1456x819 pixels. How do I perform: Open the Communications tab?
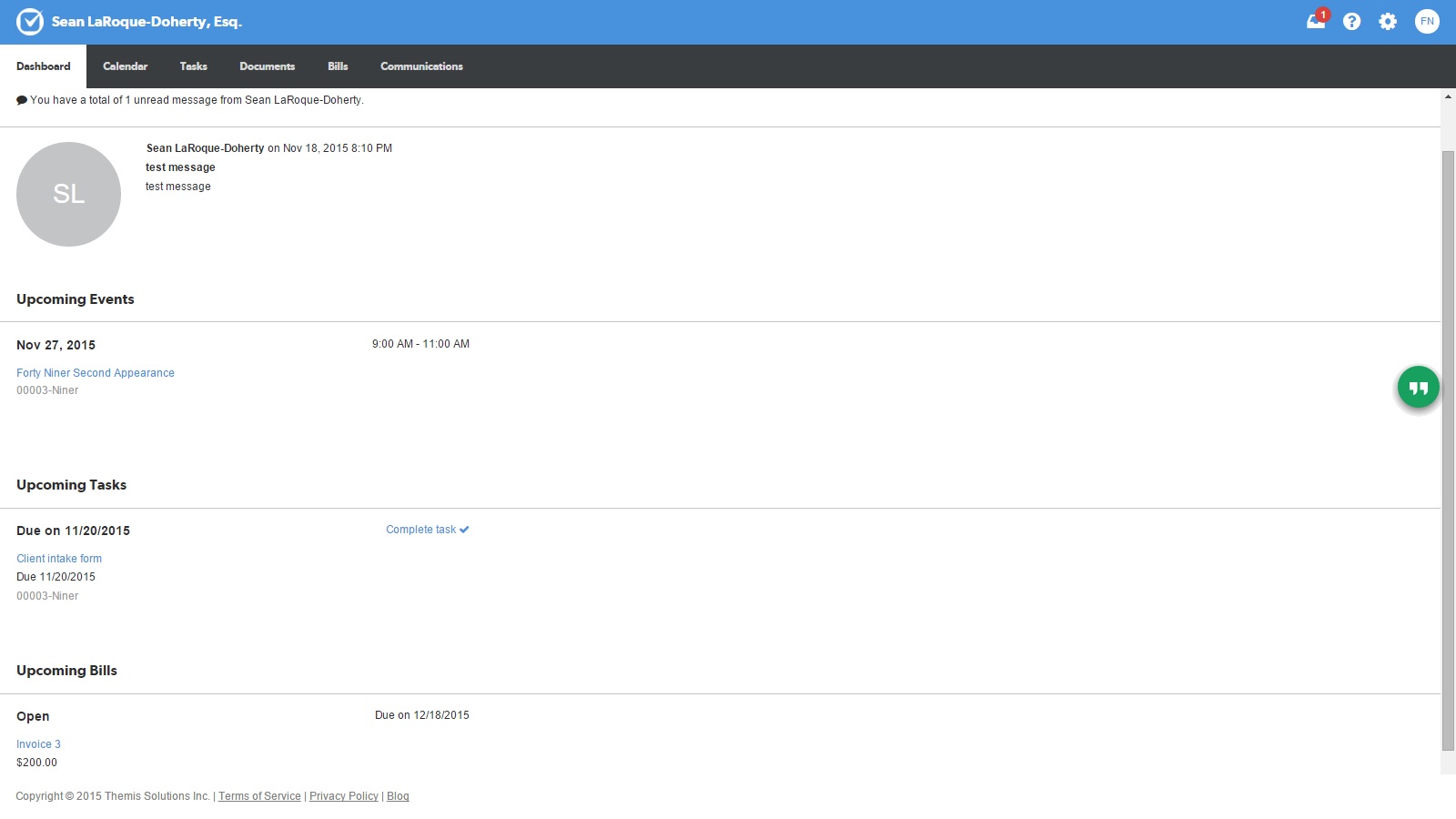point(421,66)
